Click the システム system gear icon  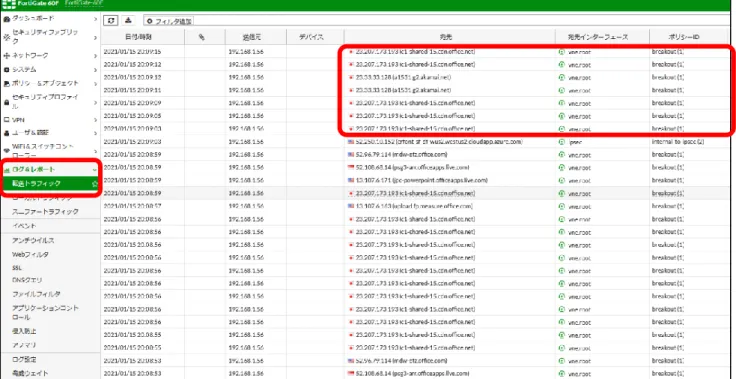pyautogui.click(x=7, y=70)
